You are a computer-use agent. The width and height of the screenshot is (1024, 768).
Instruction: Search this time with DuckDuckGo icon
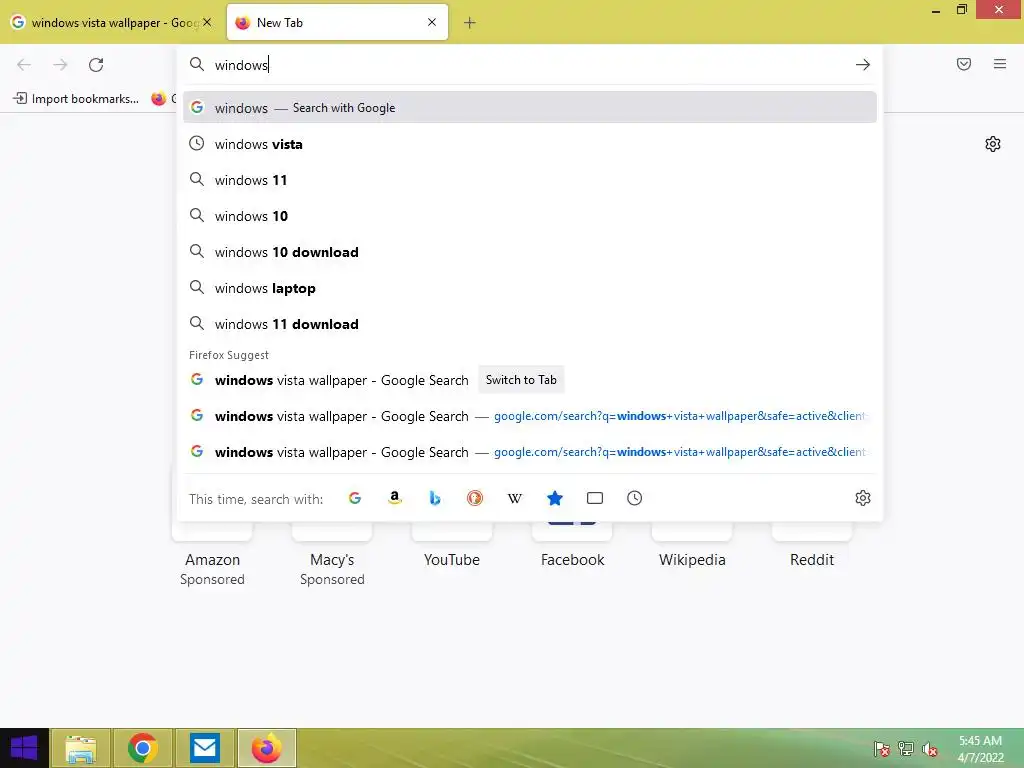pyautogui.click(x=475, y=498)
